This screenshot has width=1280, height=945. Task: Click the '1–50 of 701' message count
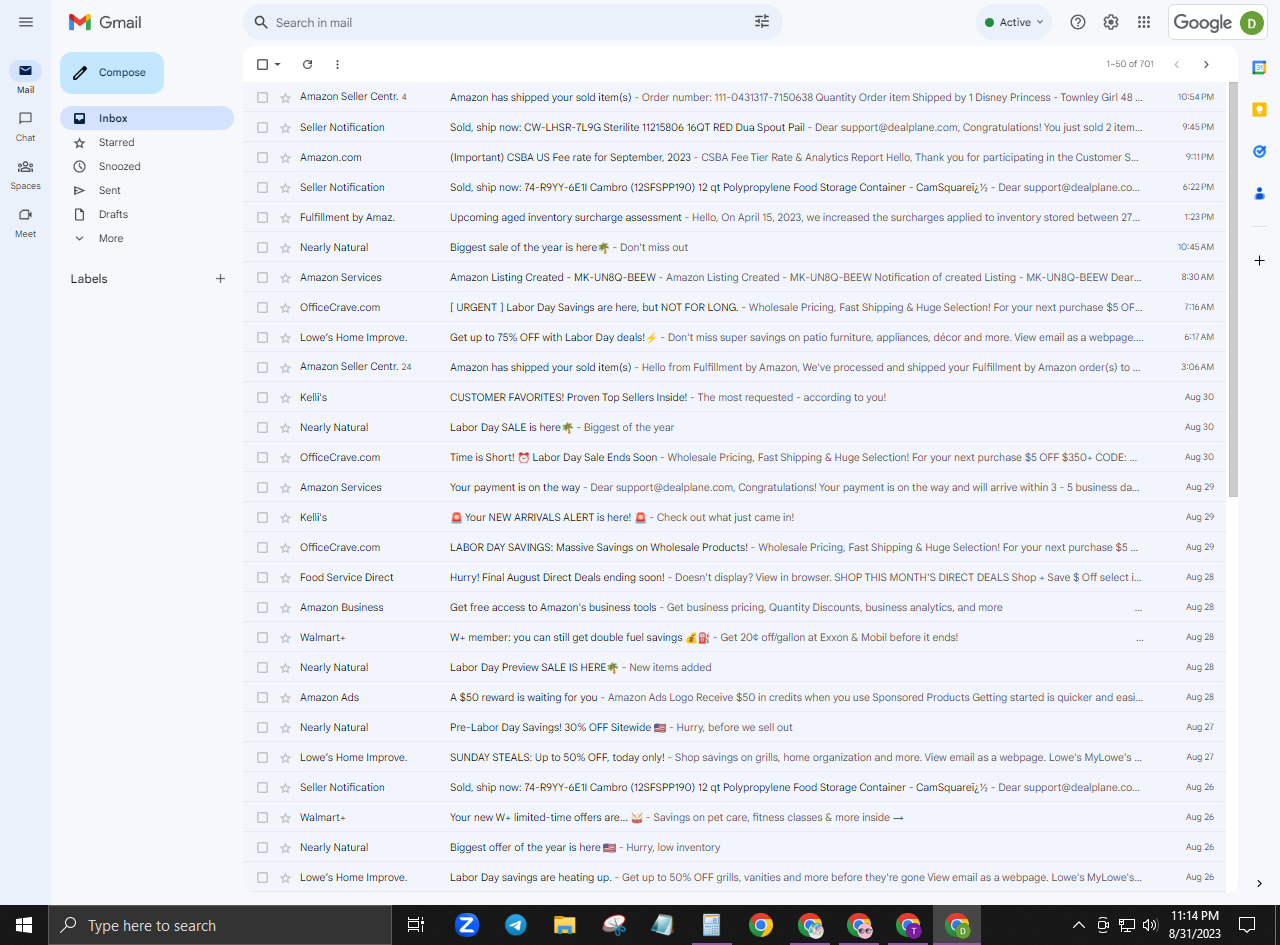pos(1130,64)
